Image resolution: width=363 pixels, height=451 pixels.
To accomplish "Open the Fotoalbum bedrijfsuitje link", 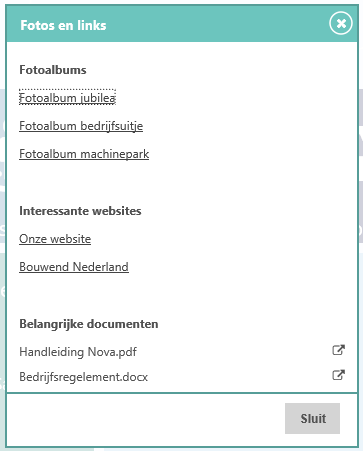I will point(81,126).
